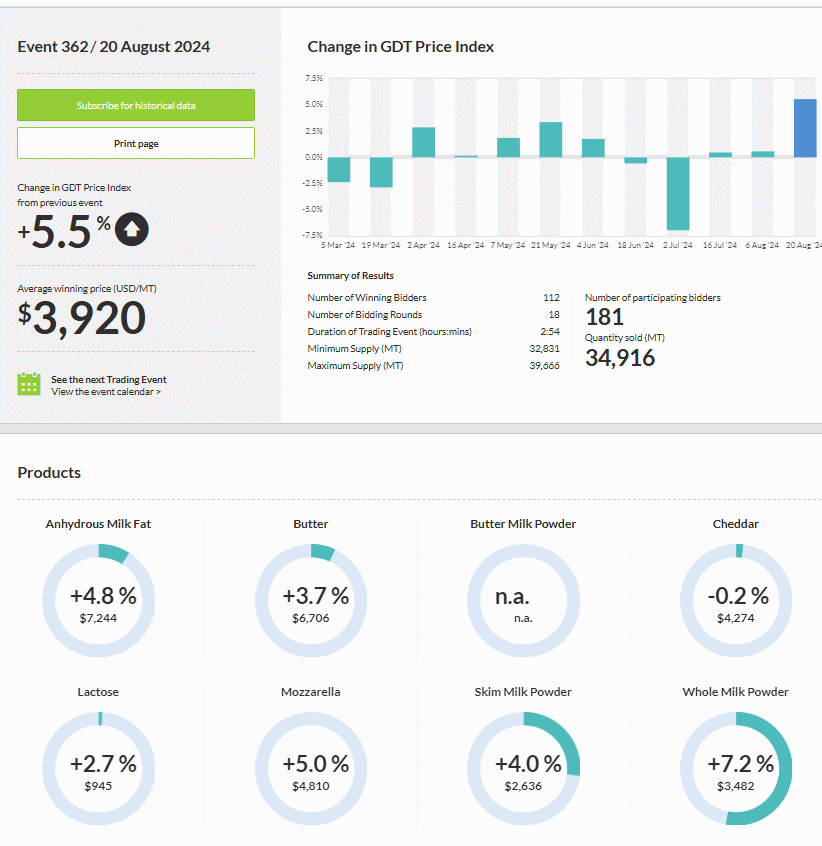This screenshot has height=846, width=822.
Task: Click the black up-arrow price index icon
Action: [x=132, y=229]
